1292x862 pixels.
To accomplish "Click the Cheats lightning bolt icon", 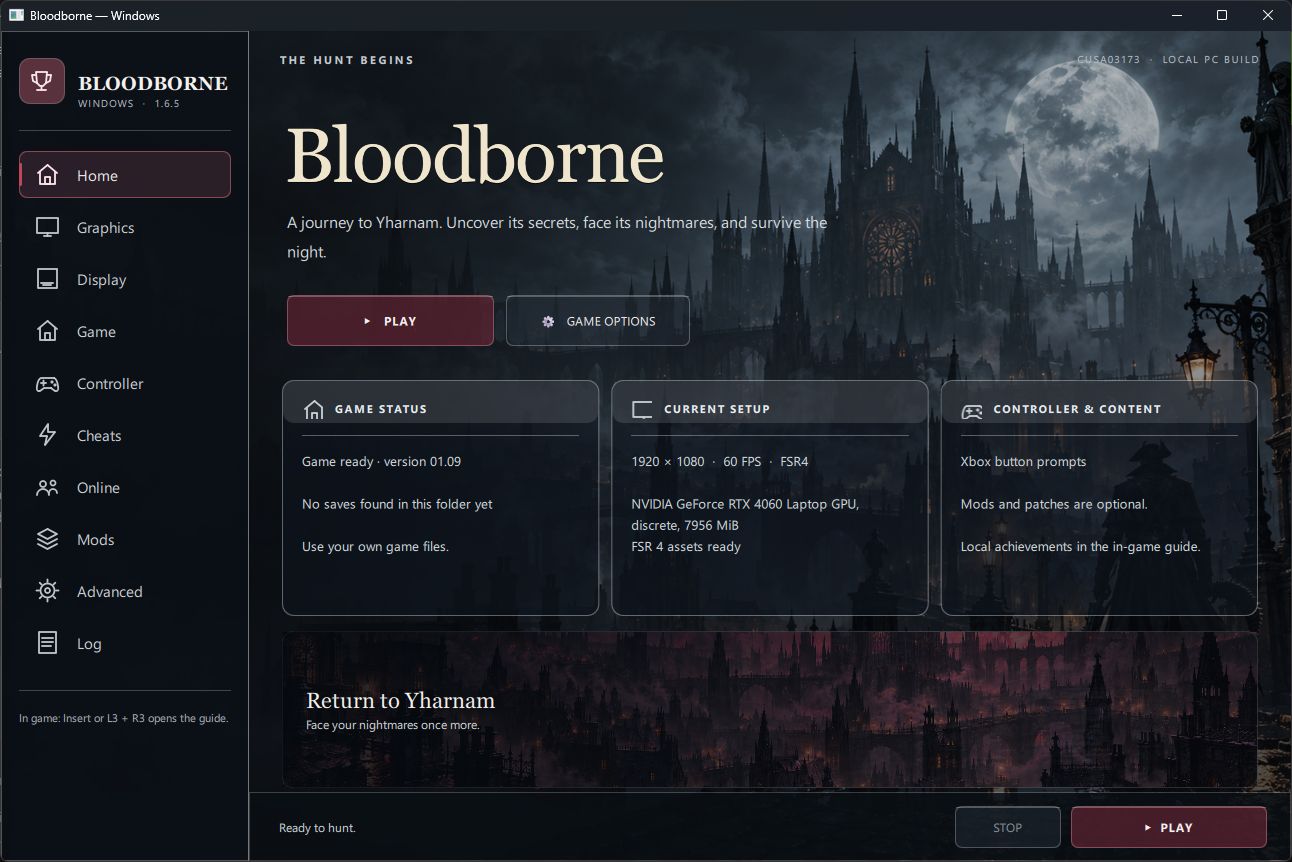I will [x=47, y=435].
